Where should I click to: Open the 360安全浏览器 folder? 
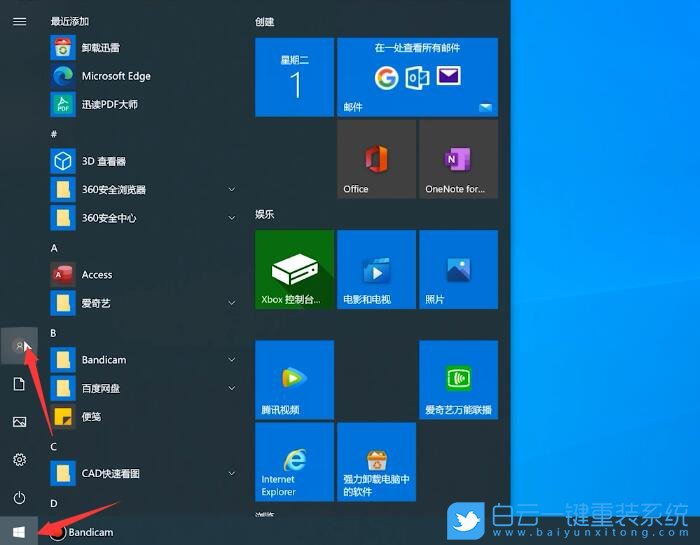pos(143,190)
